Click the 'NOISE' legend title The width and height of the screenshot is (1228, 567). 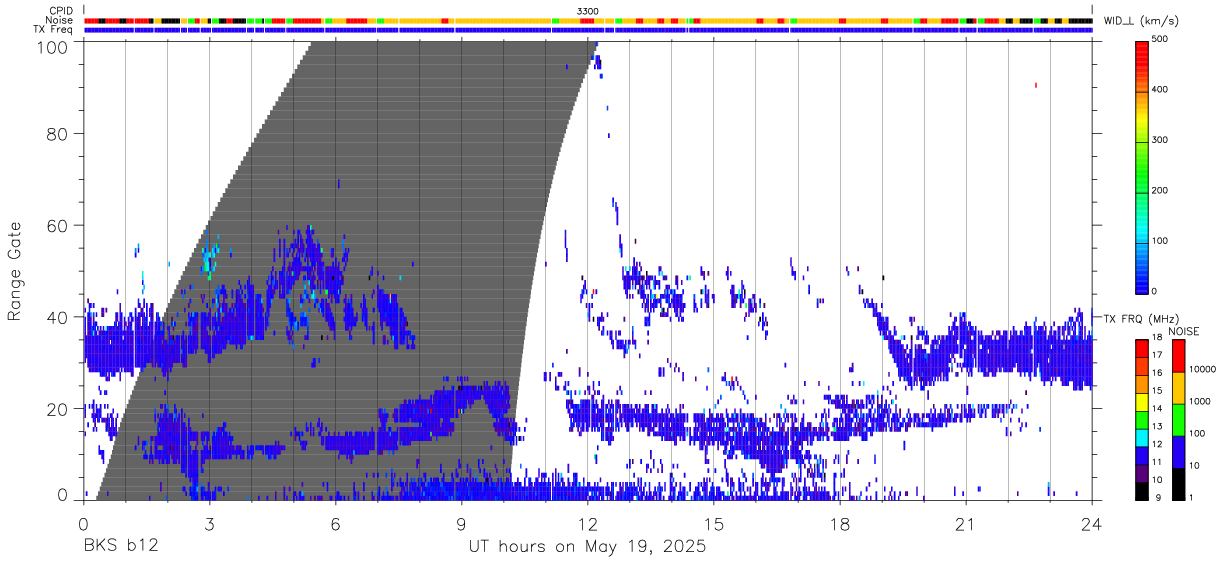(1183, 331)
